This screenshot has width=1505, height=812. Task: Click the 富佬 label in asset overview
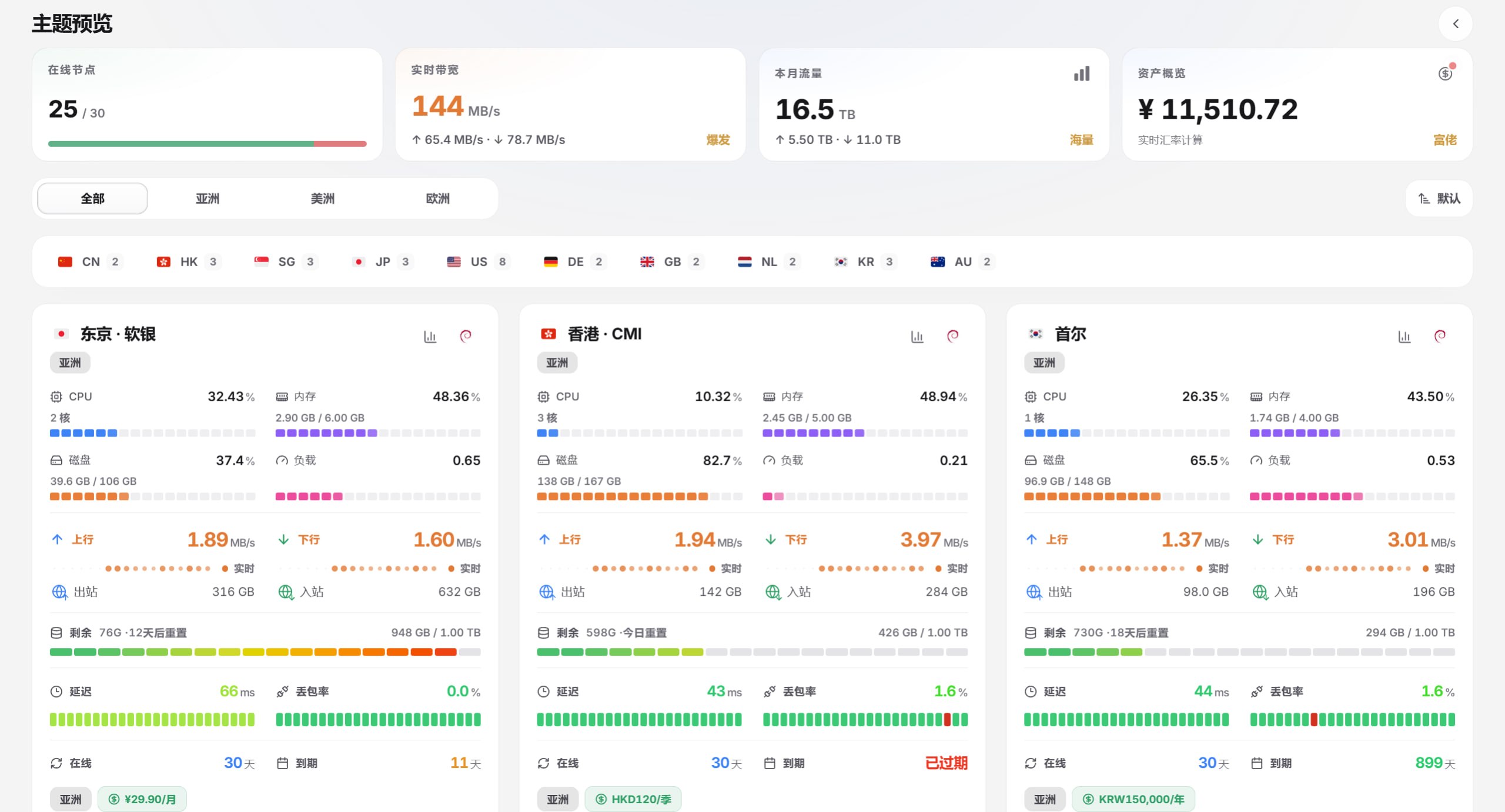tap(1445, 140)
